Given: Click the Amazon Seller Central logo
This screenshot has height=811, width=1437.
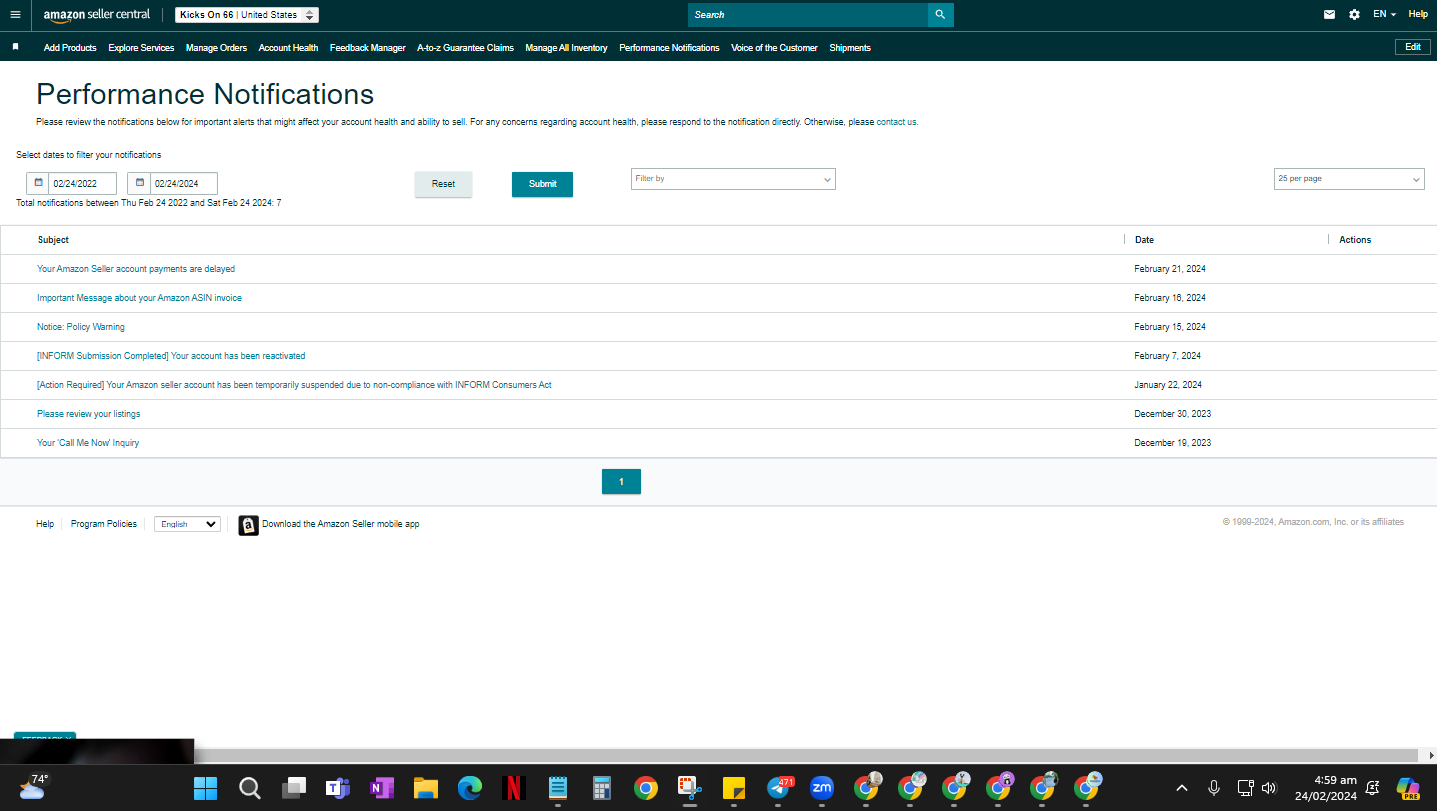Looking at the screenshot, I should click(97, 15).
